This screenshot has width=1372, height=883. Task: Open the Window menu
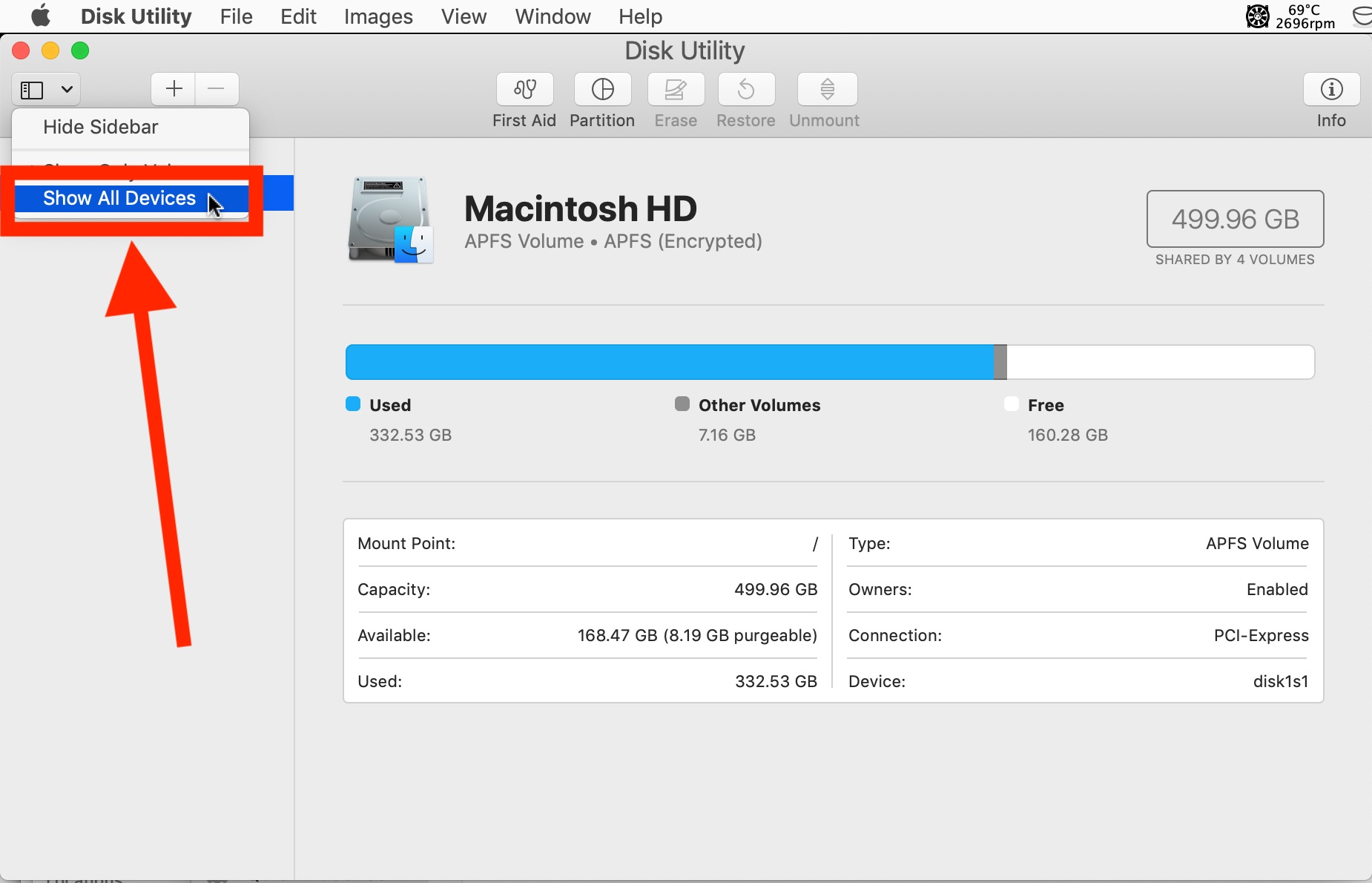(x=553, y=16)
